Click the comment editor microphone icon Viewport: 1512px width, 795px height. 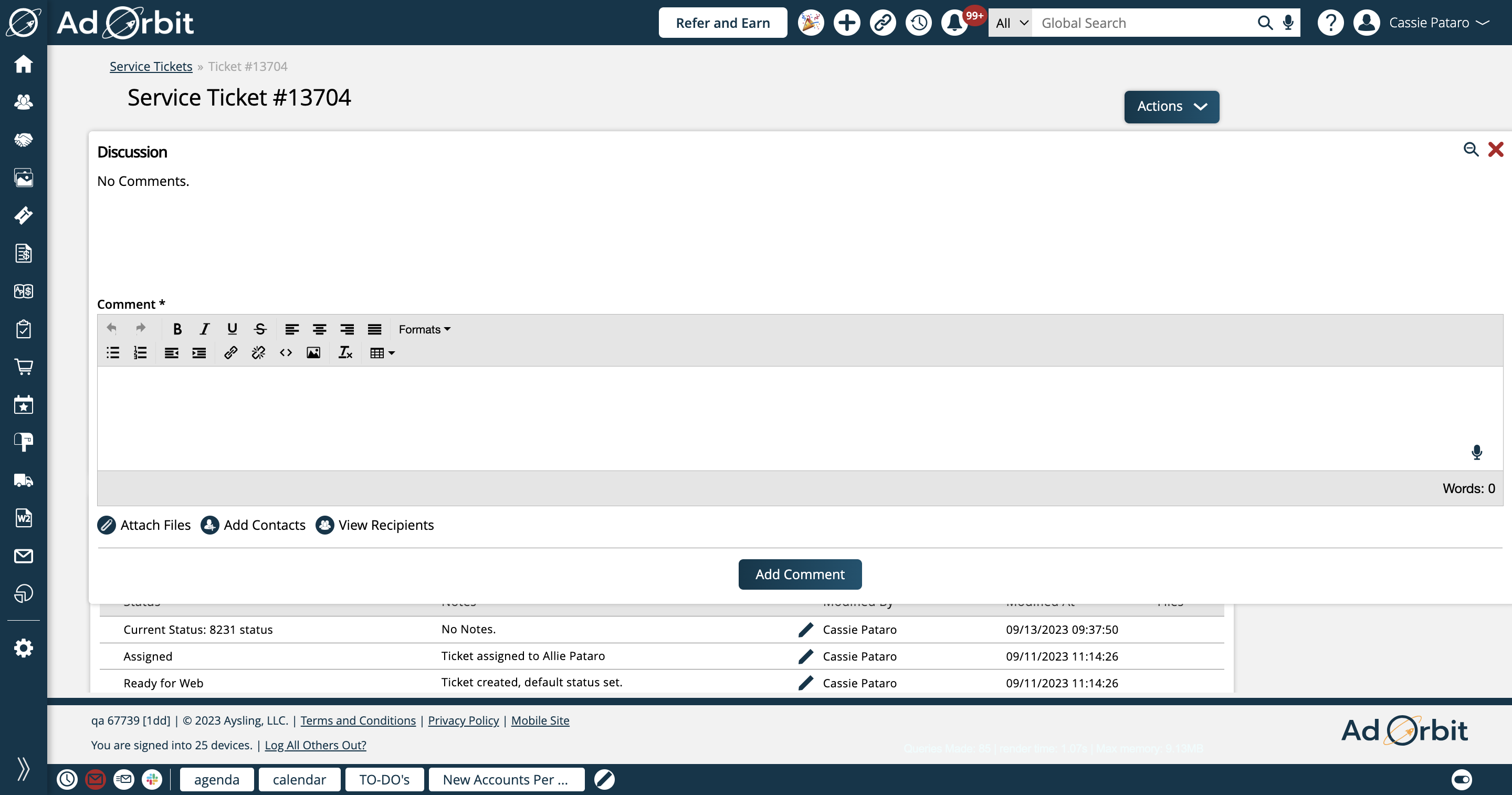pos(1477,452)
